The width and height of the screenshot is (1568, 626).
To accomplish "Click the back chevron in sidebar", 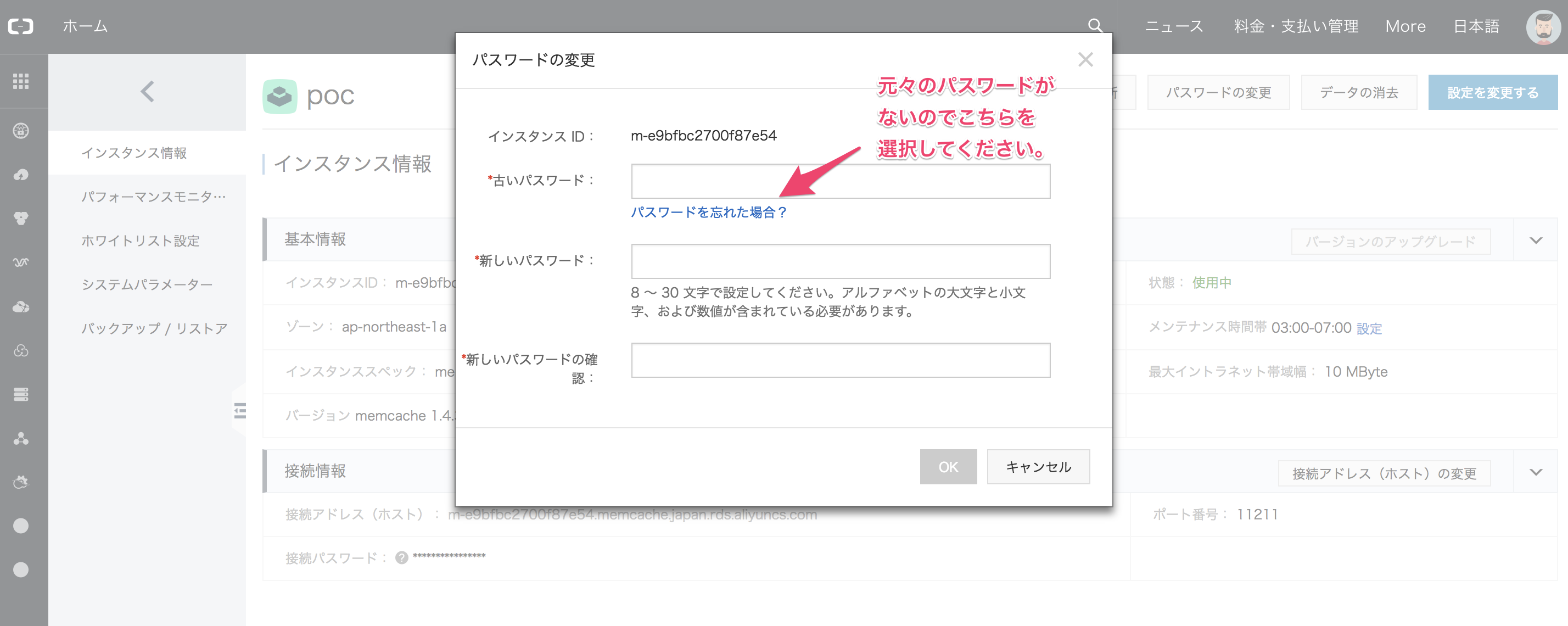I will click(147, 91).
